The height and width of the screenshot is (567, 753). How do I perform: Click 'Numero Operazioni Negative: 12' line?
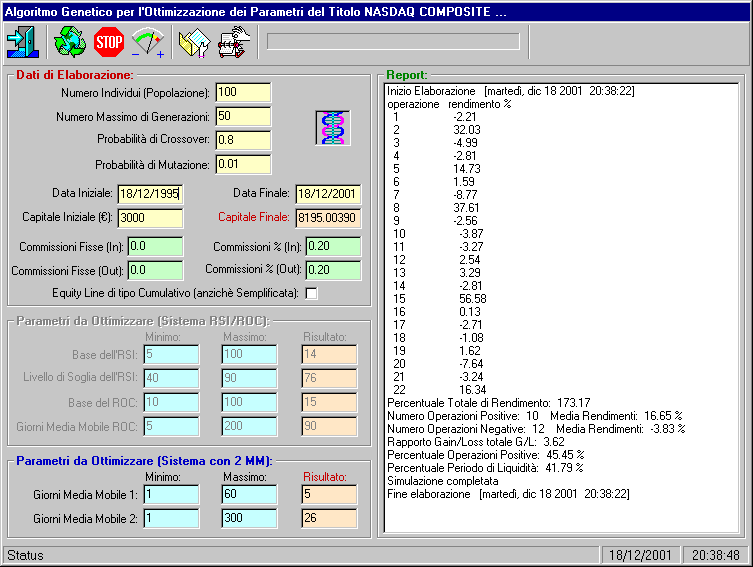pyautogui.click(x=536, y=428)
